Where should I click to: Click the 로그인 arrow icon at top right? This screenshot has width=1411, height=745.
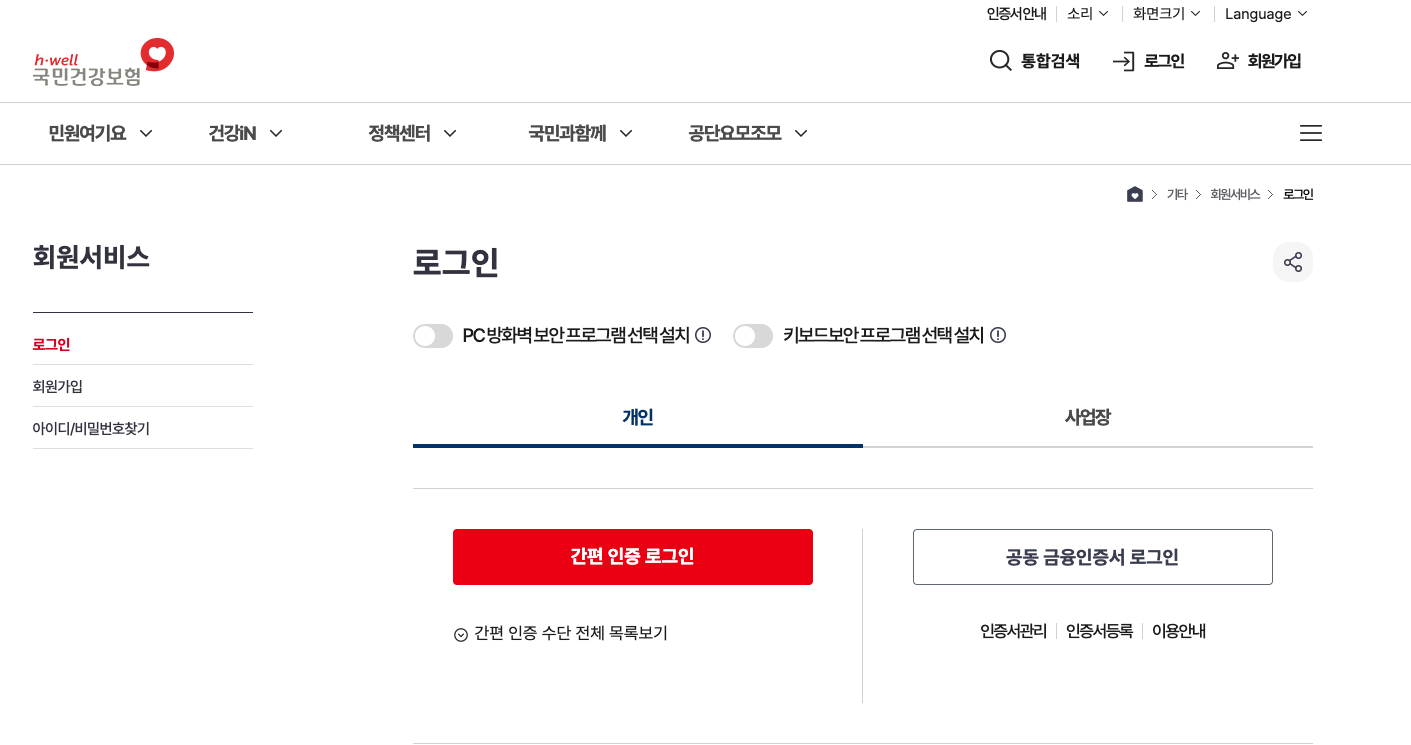(1122, 61)
